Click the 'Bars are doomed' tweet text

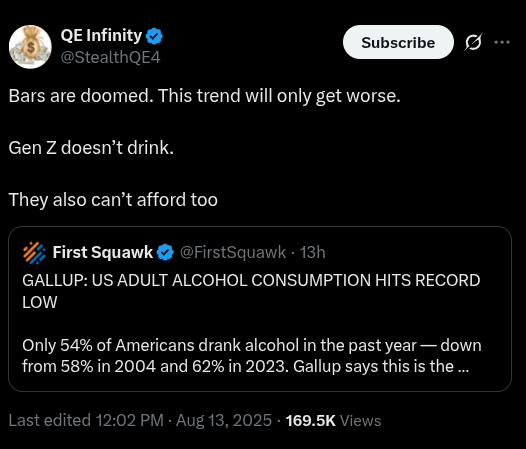(205, 96)
